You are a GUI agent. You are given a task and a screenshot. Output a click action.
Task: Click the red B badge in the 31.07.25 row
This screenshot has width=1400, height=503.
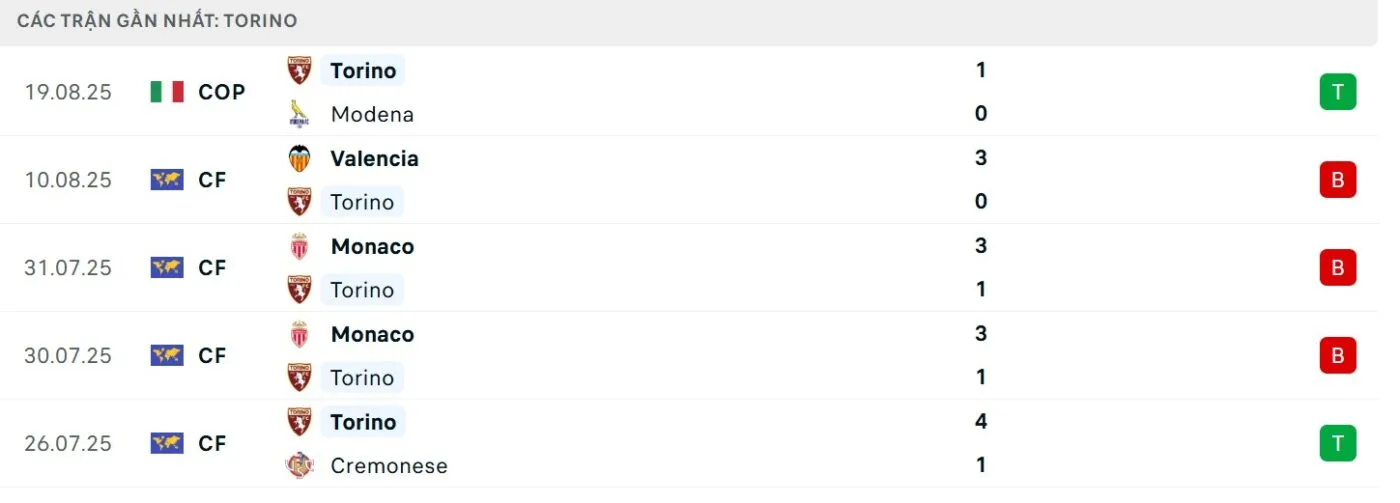(1337, 268)
